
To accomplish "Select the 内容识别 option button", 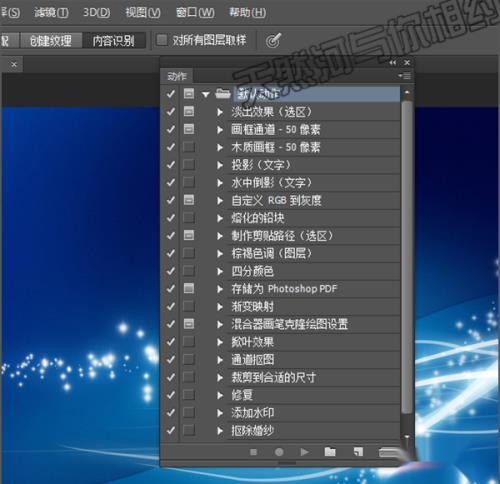I will pyautogui.click(x=114, y=41).
